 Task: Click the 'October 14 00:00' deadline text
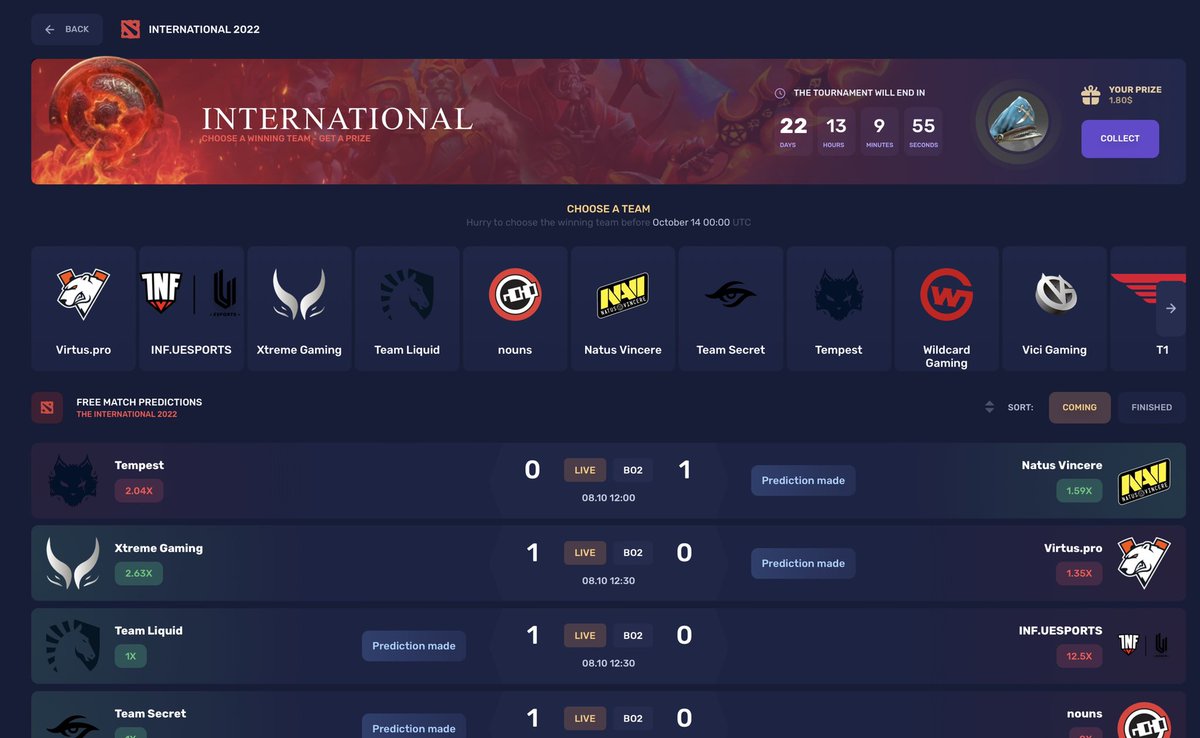[691, 222]
